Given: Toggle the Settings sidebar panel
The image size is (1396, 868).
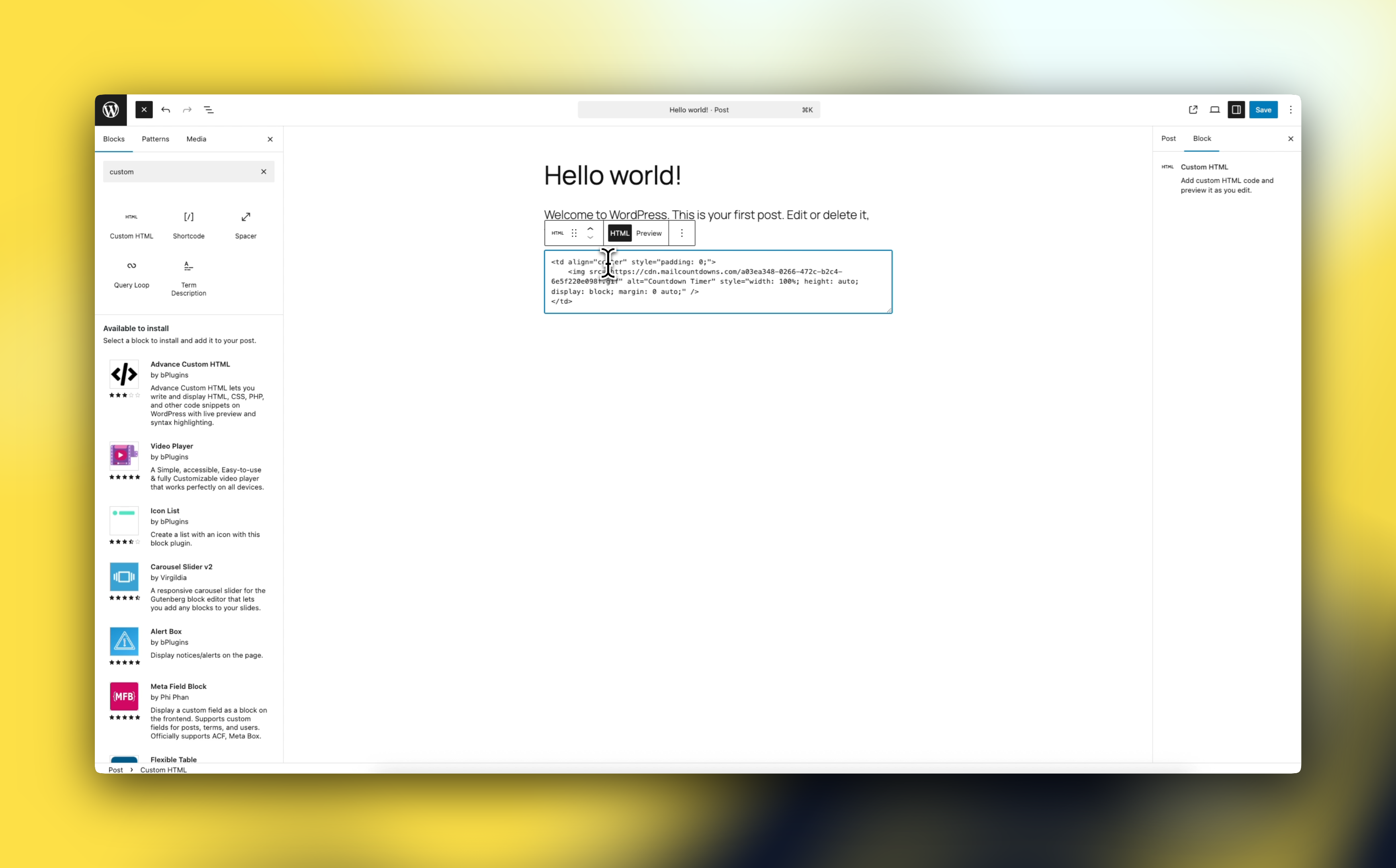Looking at the screenshot, I should (x=1236, y=110).
